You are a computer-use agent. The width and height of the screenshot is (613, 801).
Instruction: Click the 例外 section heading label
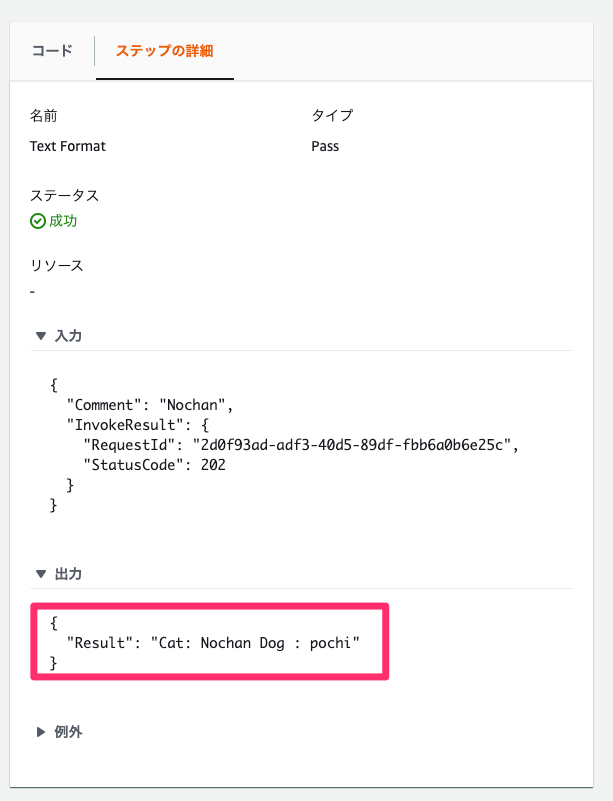(x=68, y=732)
